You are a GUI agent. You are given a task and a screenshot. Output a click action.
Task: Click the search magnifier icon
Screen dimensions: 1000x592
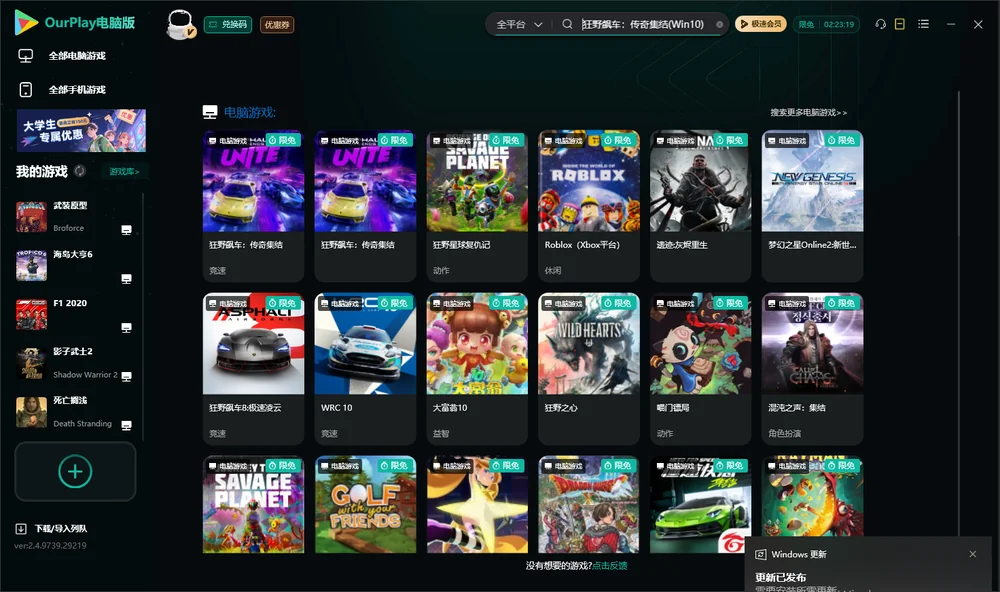(x=567, y=24)
